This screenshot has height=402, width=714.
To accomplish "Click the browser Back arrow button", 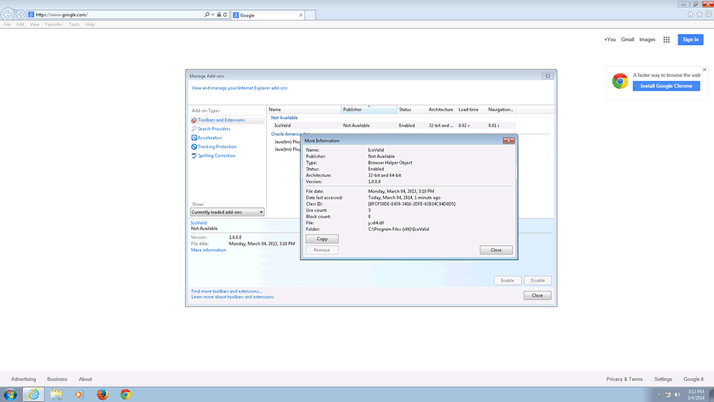I will 8,15.
